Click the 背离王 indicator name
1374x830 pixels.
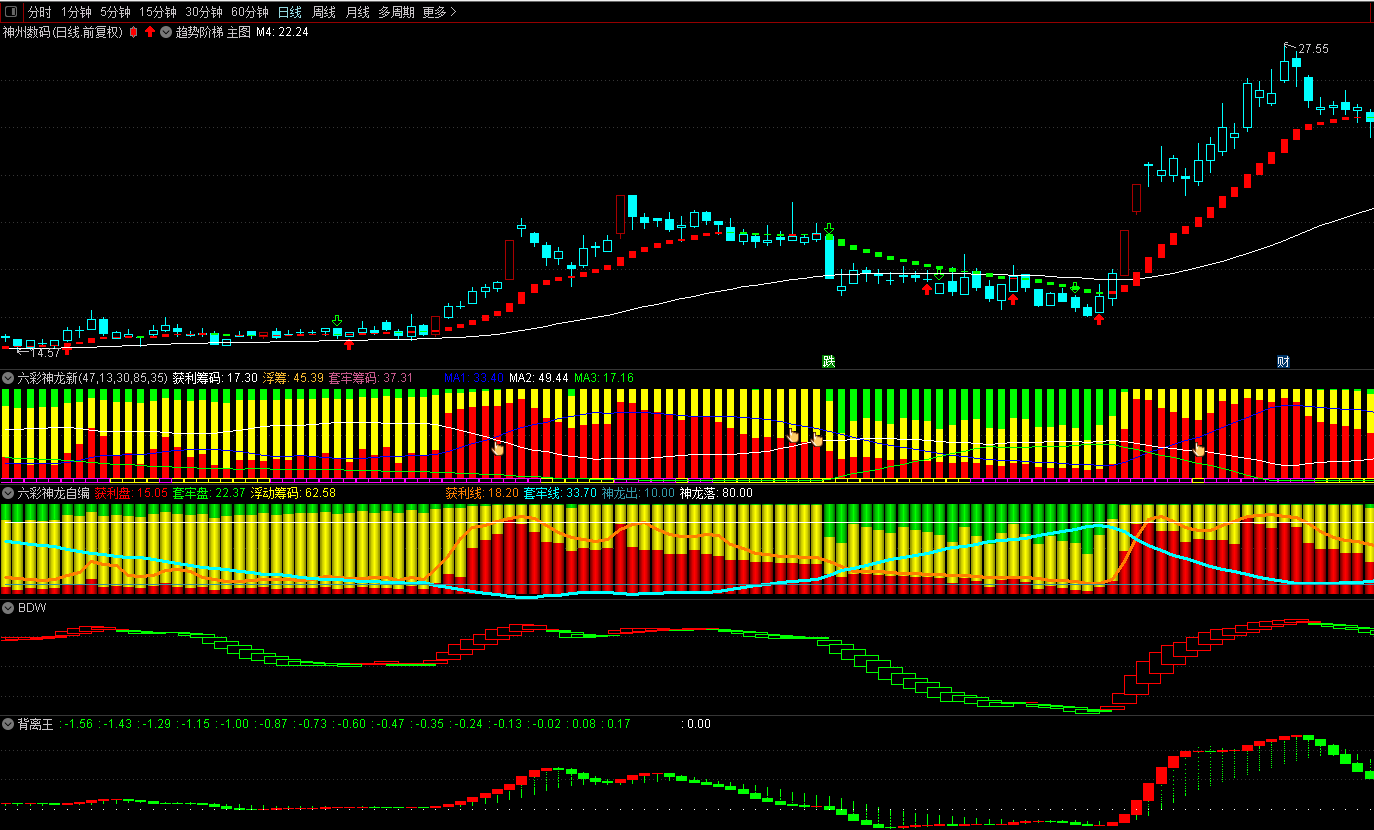point(35,724)
